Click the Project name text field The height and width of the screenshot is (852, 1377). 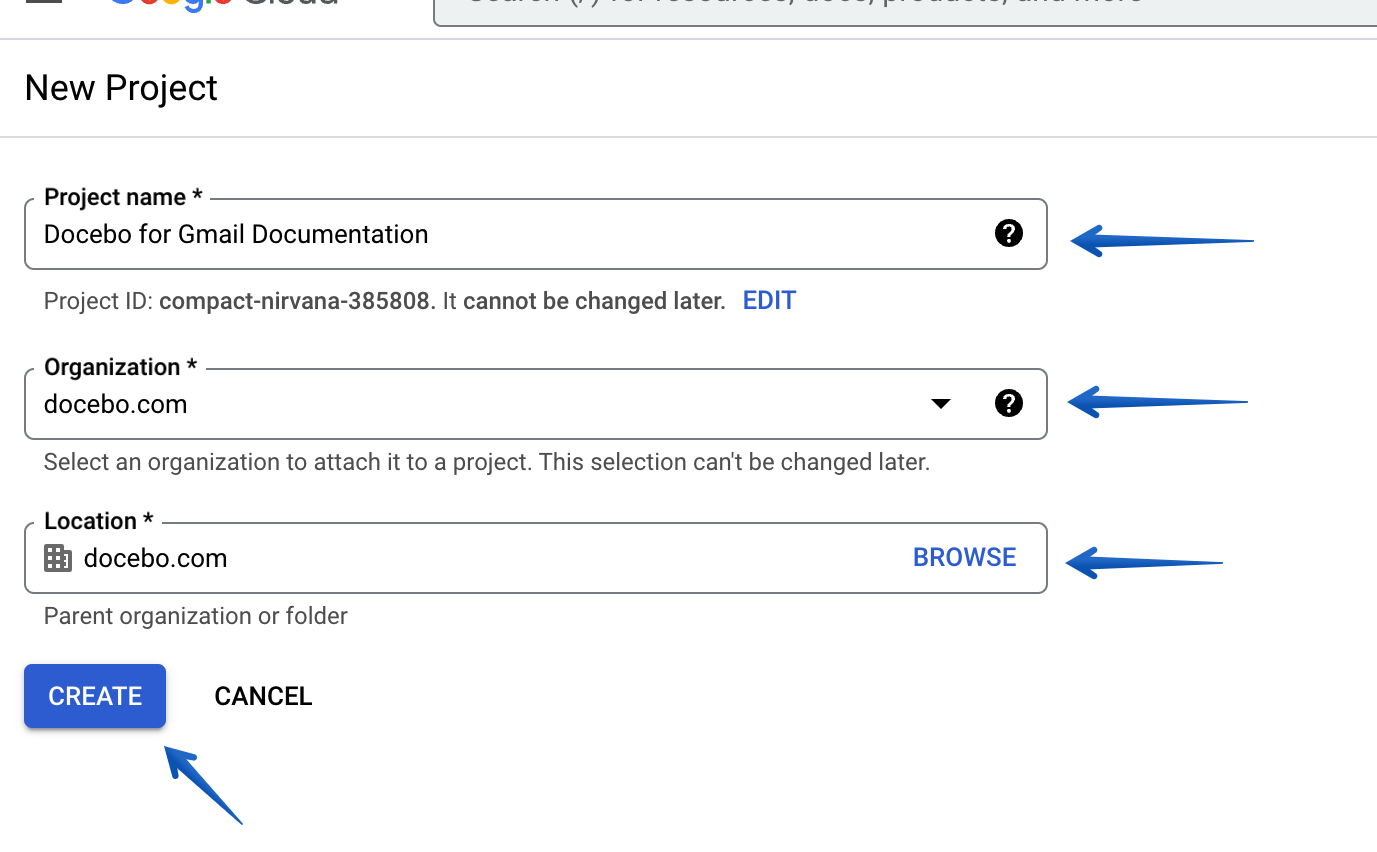(x=535, y=234)
